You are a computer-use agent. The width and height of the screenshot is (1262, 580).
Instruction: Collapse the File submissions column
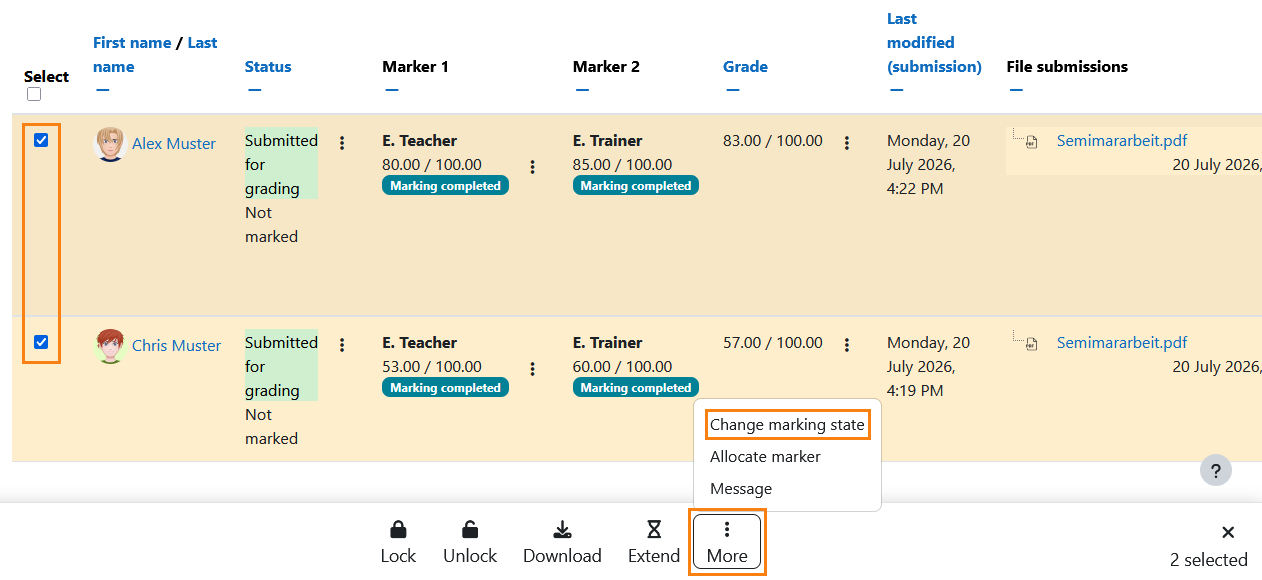tap(1016, 90)
